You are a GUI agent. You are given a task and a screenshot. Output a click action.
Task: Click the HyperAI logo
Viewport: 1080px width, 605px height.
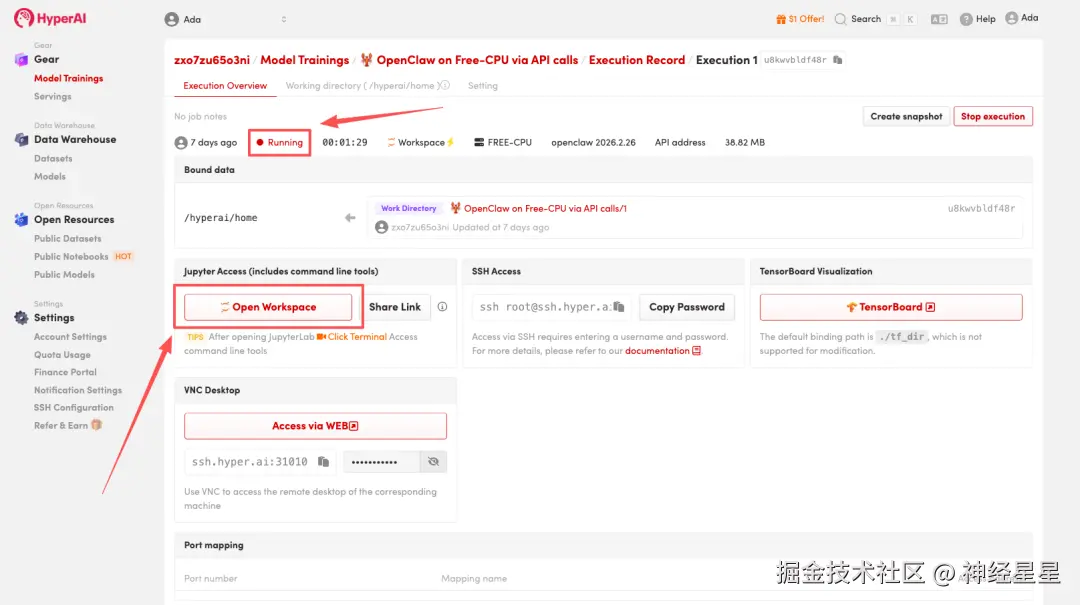coord(50,18)
